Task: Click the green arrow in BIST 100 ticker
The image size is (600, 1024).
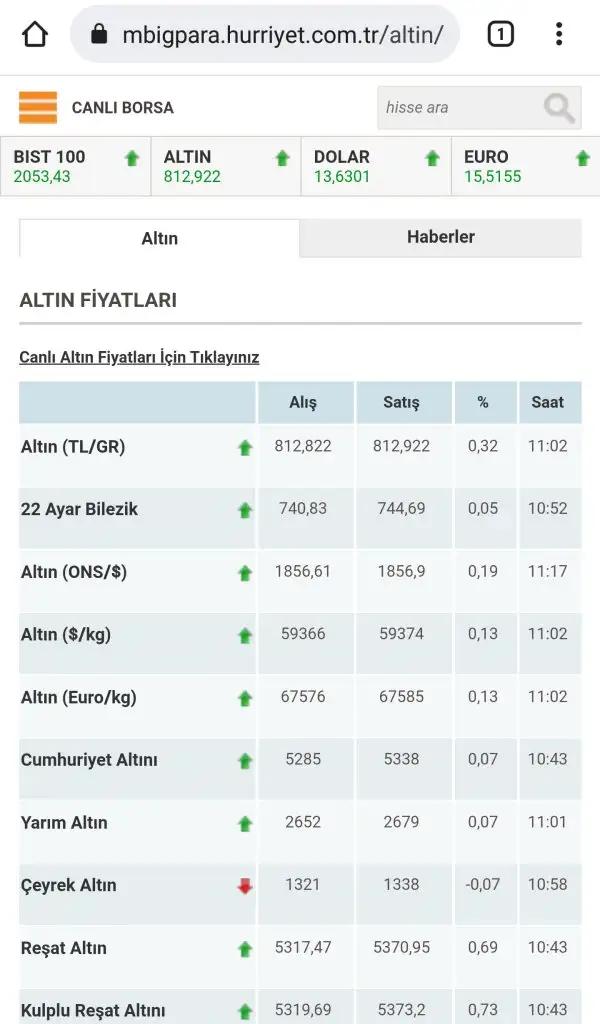Action: pos(132,158)
